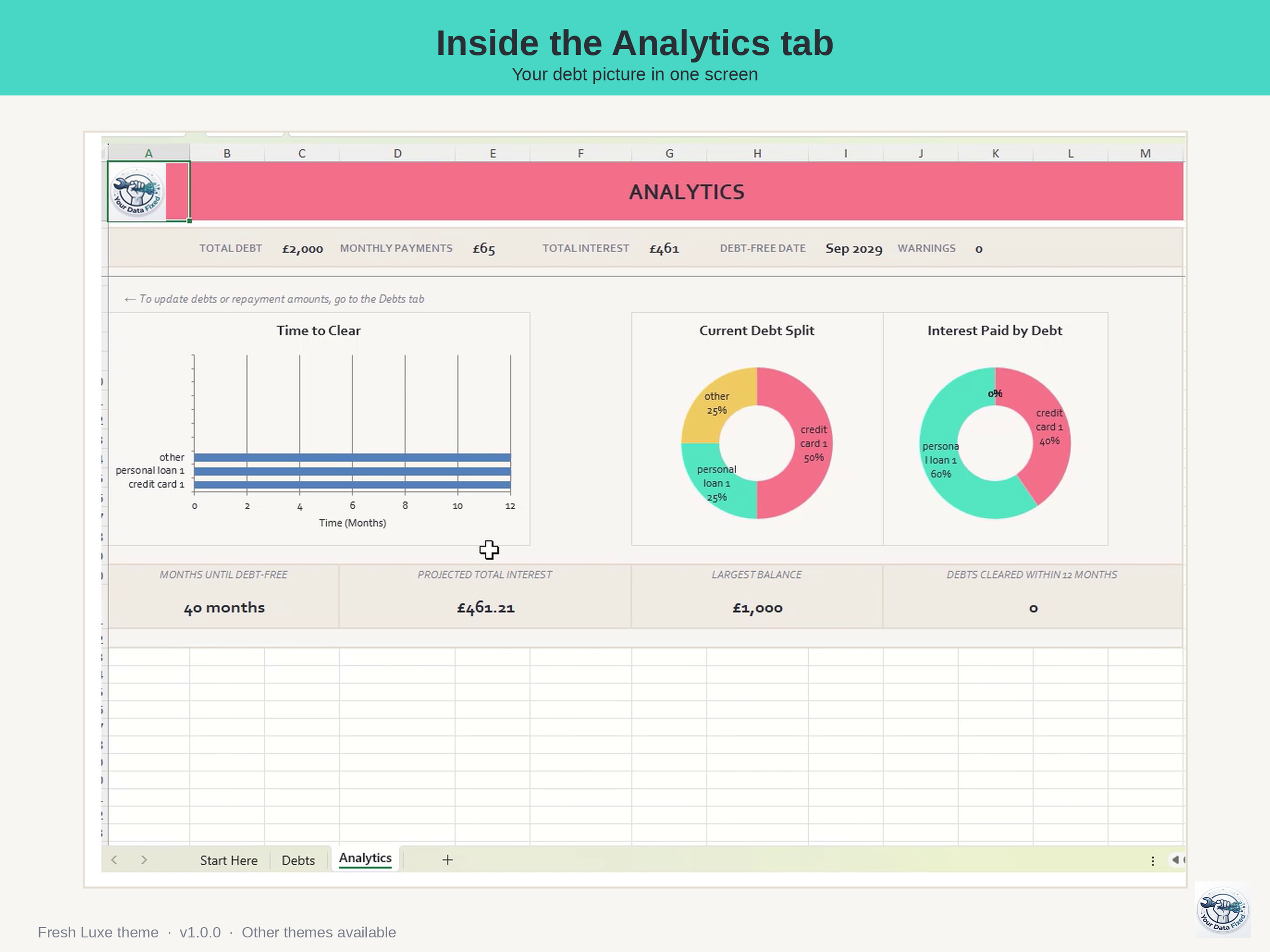Click the Current Debt Split chart title

tap(757, 331)
